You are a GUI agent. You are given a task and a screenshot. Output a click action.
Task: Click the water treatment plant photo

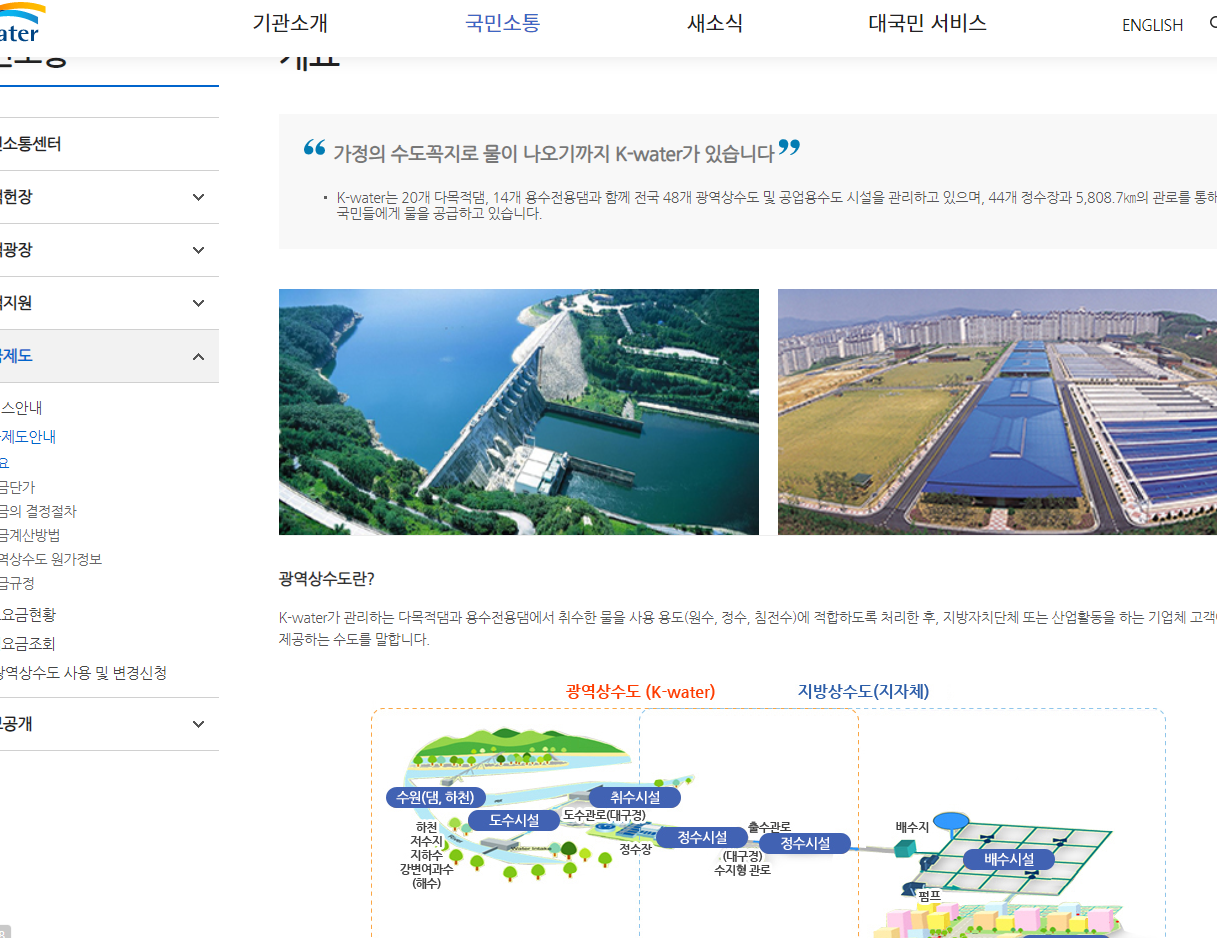(x=997, y=412)
